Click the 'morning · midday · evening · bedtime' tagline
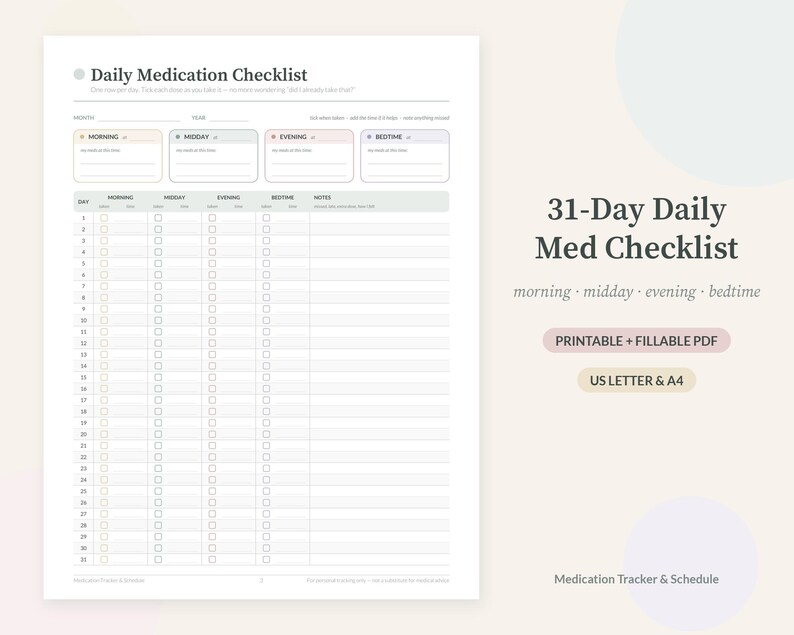Image resolution: width=794 pixels, height=635 pixels. [637, 292]
